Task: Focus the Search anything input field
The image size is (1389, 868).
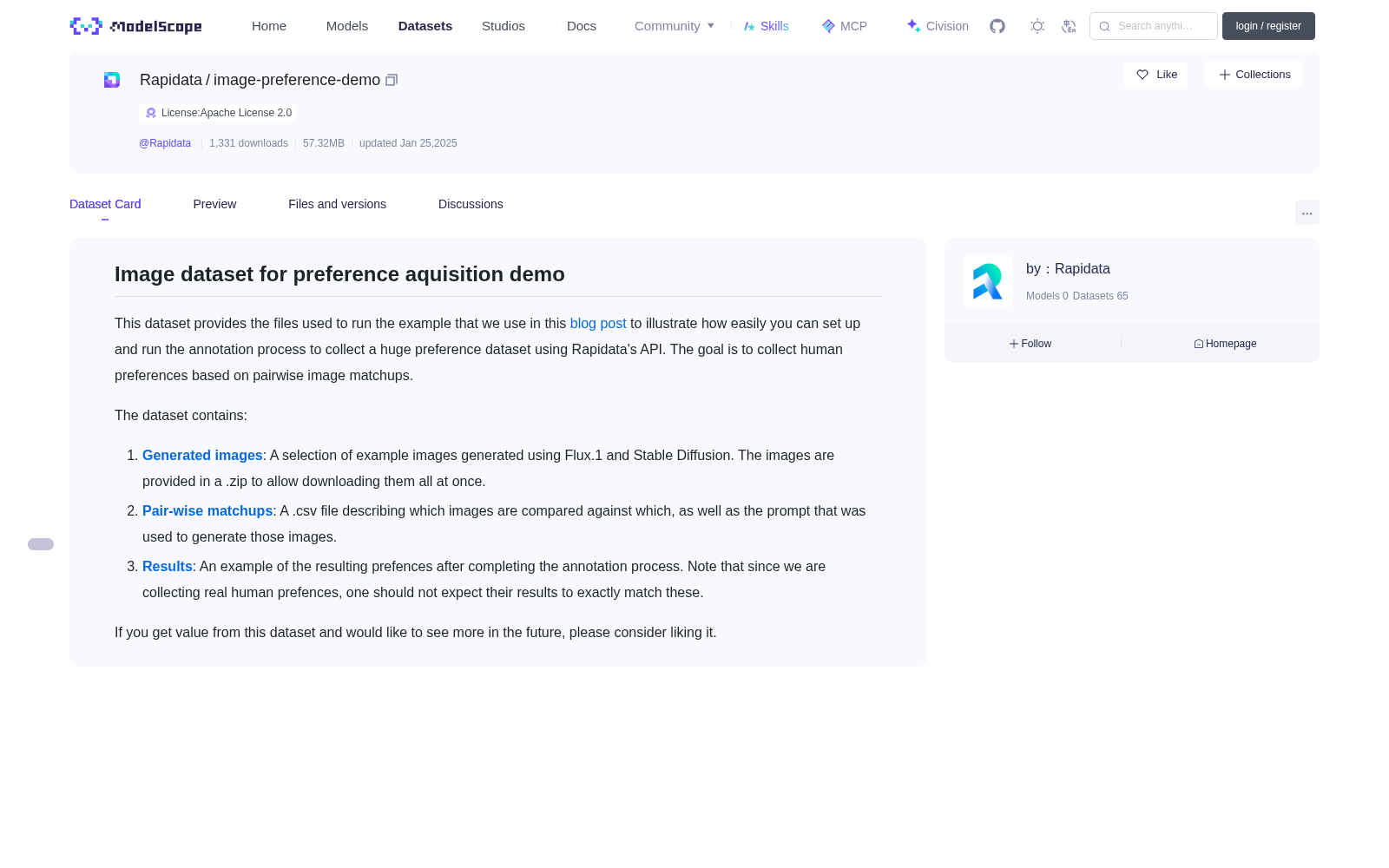Action: (x=1154, y=26)
